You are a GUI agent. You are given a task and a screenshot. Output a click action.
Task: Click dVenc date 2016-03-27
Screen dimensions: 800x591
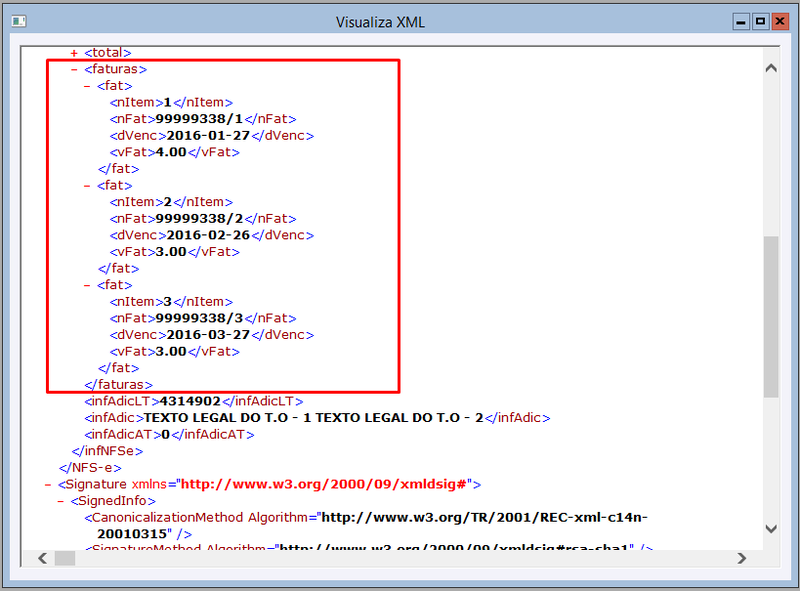[208, 335]
